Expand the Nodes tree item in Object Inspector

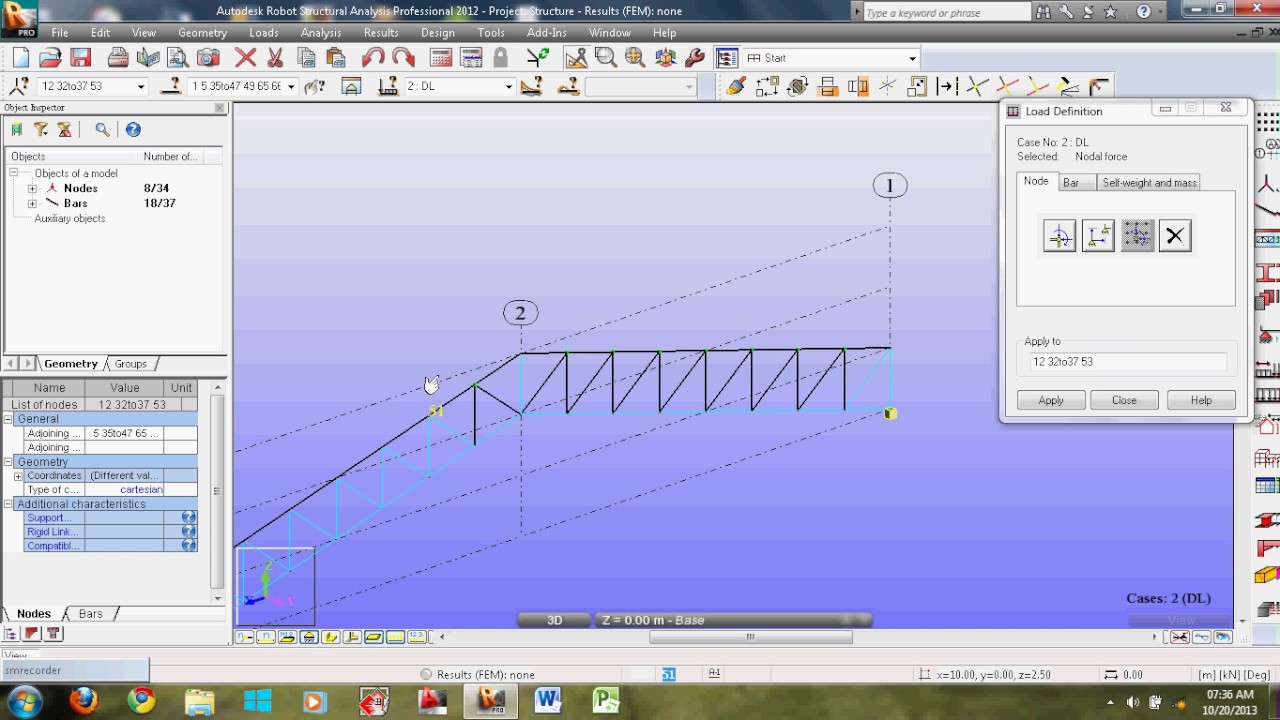(x=32, y=188)
